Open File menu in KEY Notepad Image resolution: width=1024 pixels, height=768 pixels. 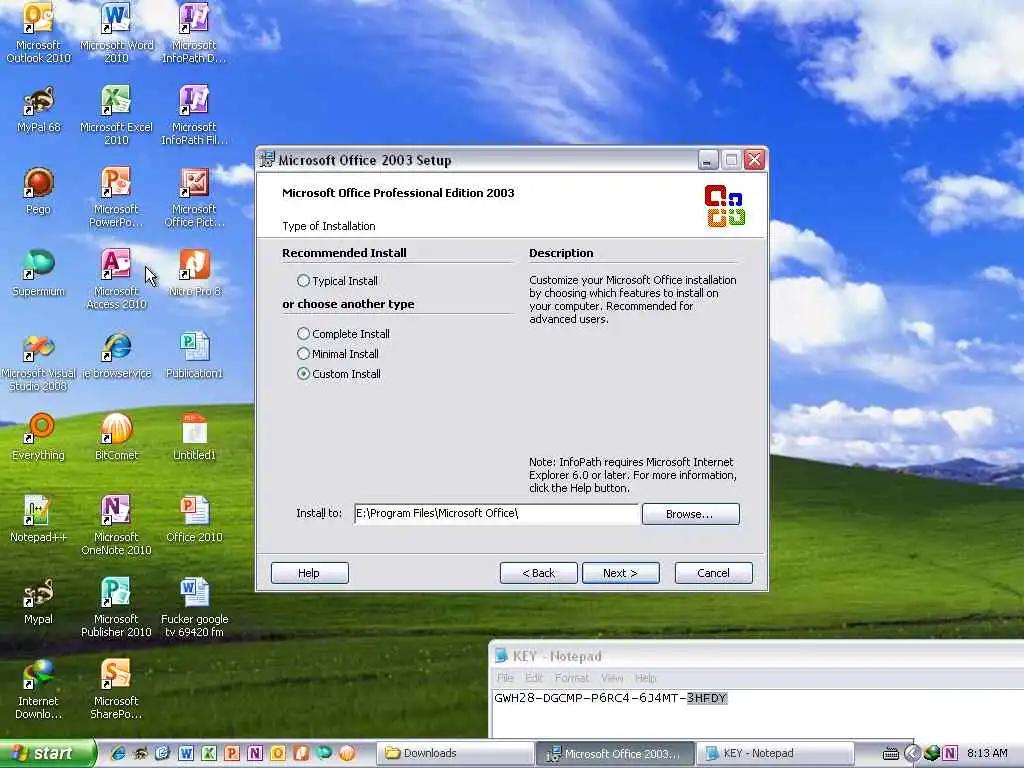pyautogui.click(x=505, y=678)
